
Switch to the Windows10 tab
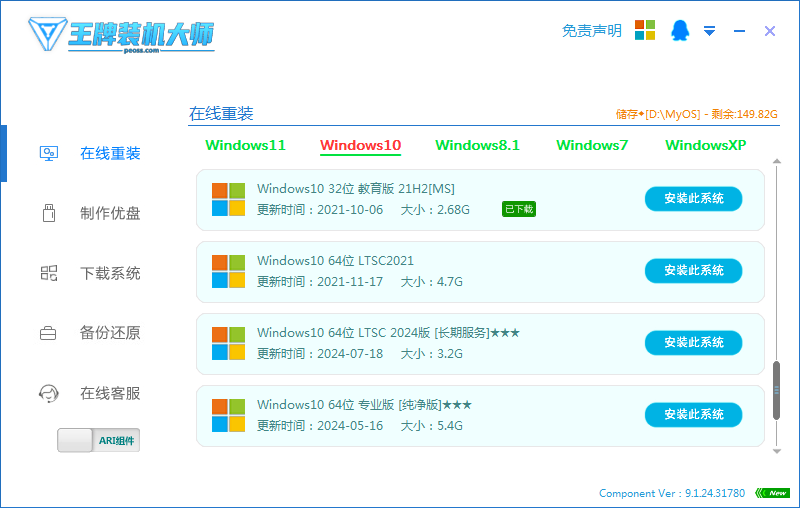[x=360, y=145]
